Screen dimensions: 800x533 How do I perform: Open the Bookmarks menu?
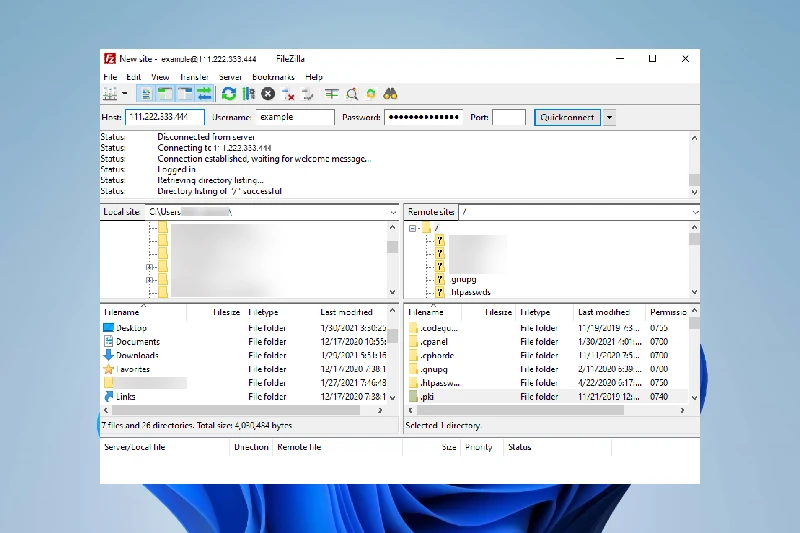pyautogui.click(x=273, y=77)
